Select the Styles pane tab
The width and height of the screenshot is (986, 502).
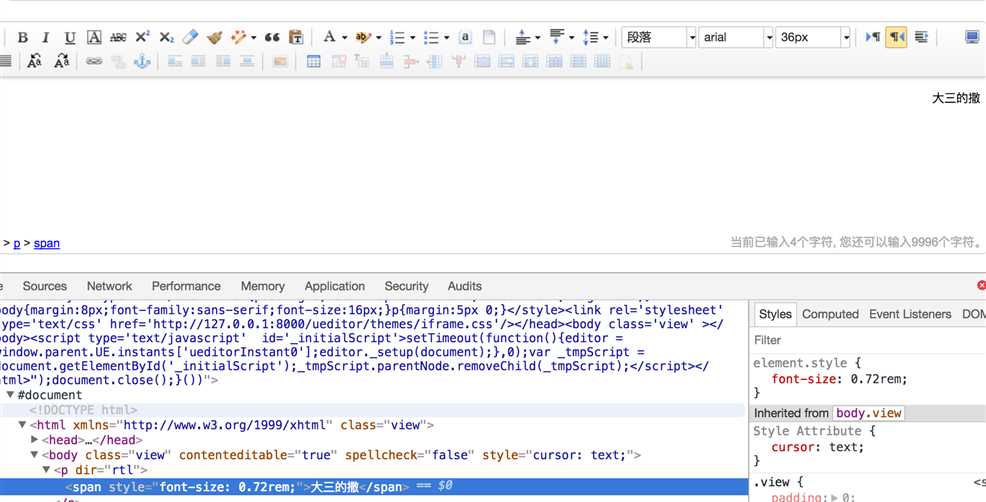[775, 315]
